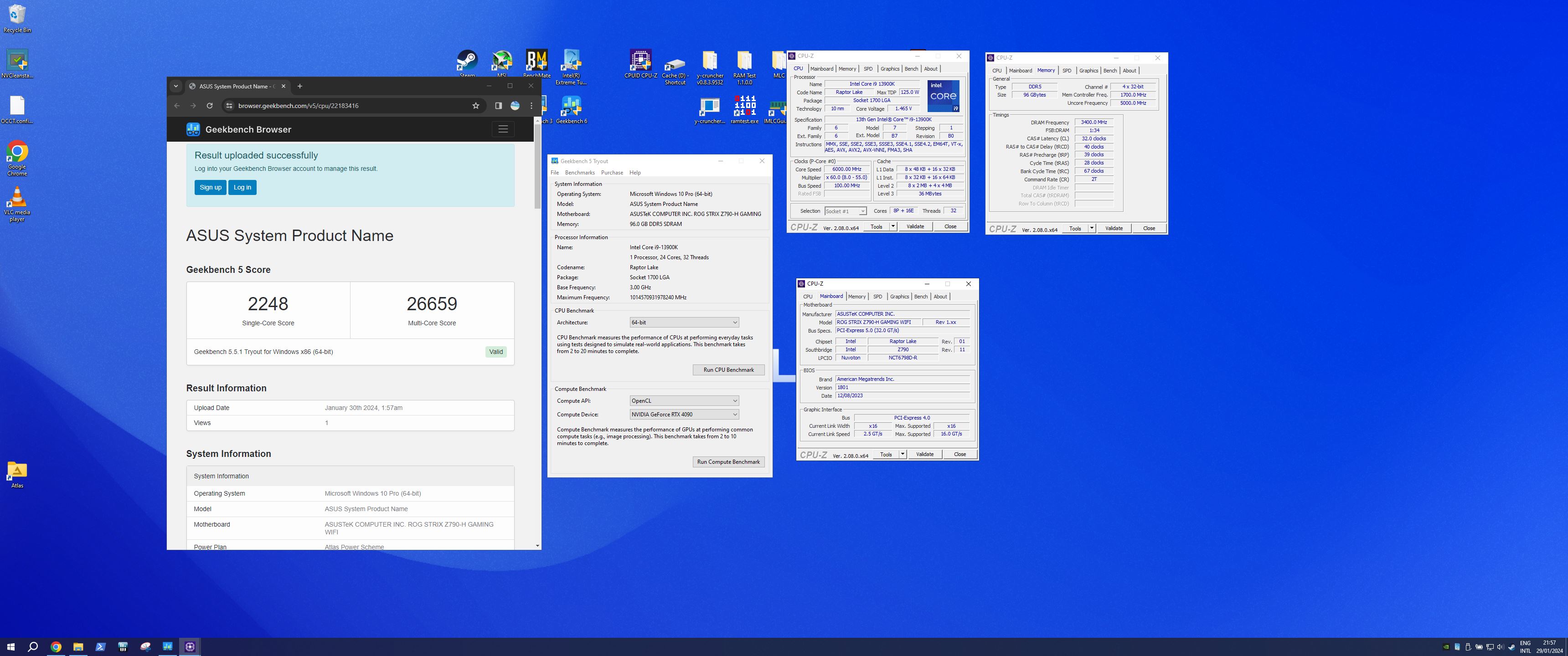Viewport: 1568px width, 656px height.
Task: Click Tools button in CPU-Z processor window
Action: point(877,226)
